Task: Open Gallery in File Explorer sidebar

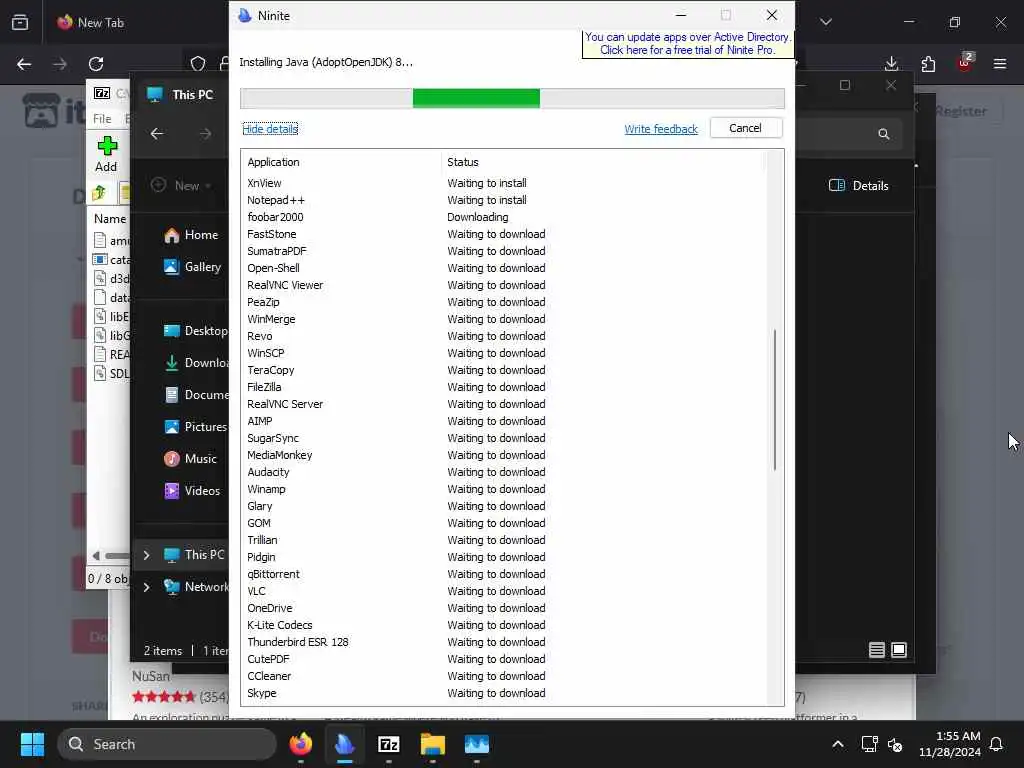Action: point(192,267)
